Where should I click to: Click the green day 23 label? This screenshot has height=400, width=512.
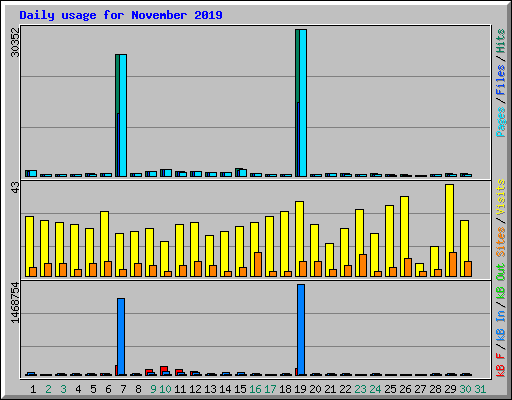click(x=360, y=389)
